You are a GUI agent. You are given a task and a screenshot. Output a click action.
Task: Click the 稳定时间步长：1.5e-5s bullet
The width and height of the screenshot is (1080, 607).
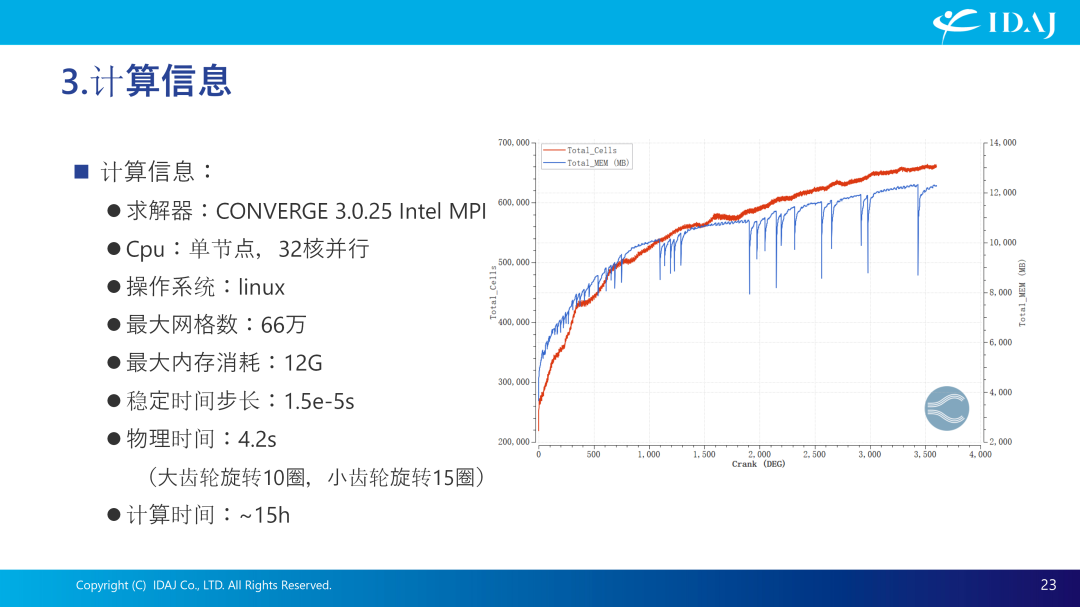(240, 401)
